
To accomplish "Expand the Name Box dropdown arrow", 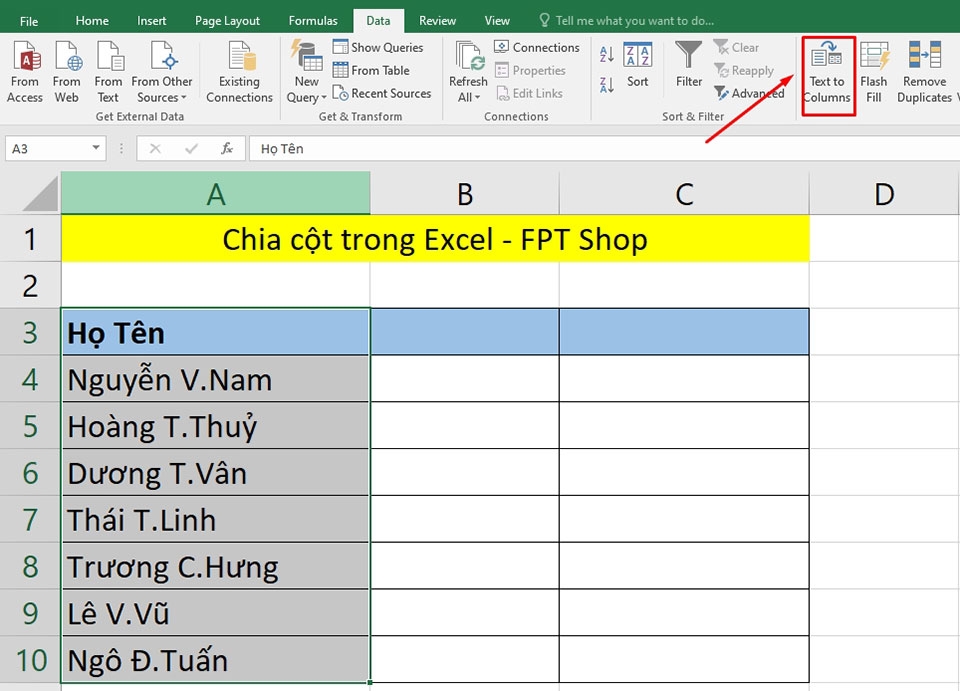I will tap(96, 148).
